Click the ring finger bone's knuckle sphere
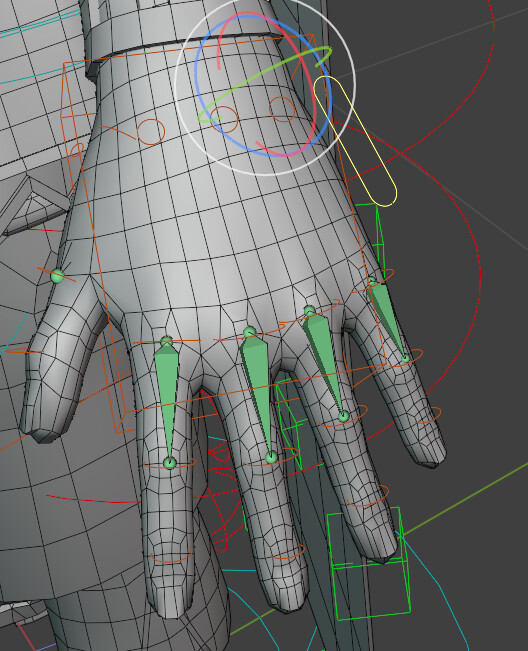This screenshot has height=651, width=528. click(x=309, y=311)
